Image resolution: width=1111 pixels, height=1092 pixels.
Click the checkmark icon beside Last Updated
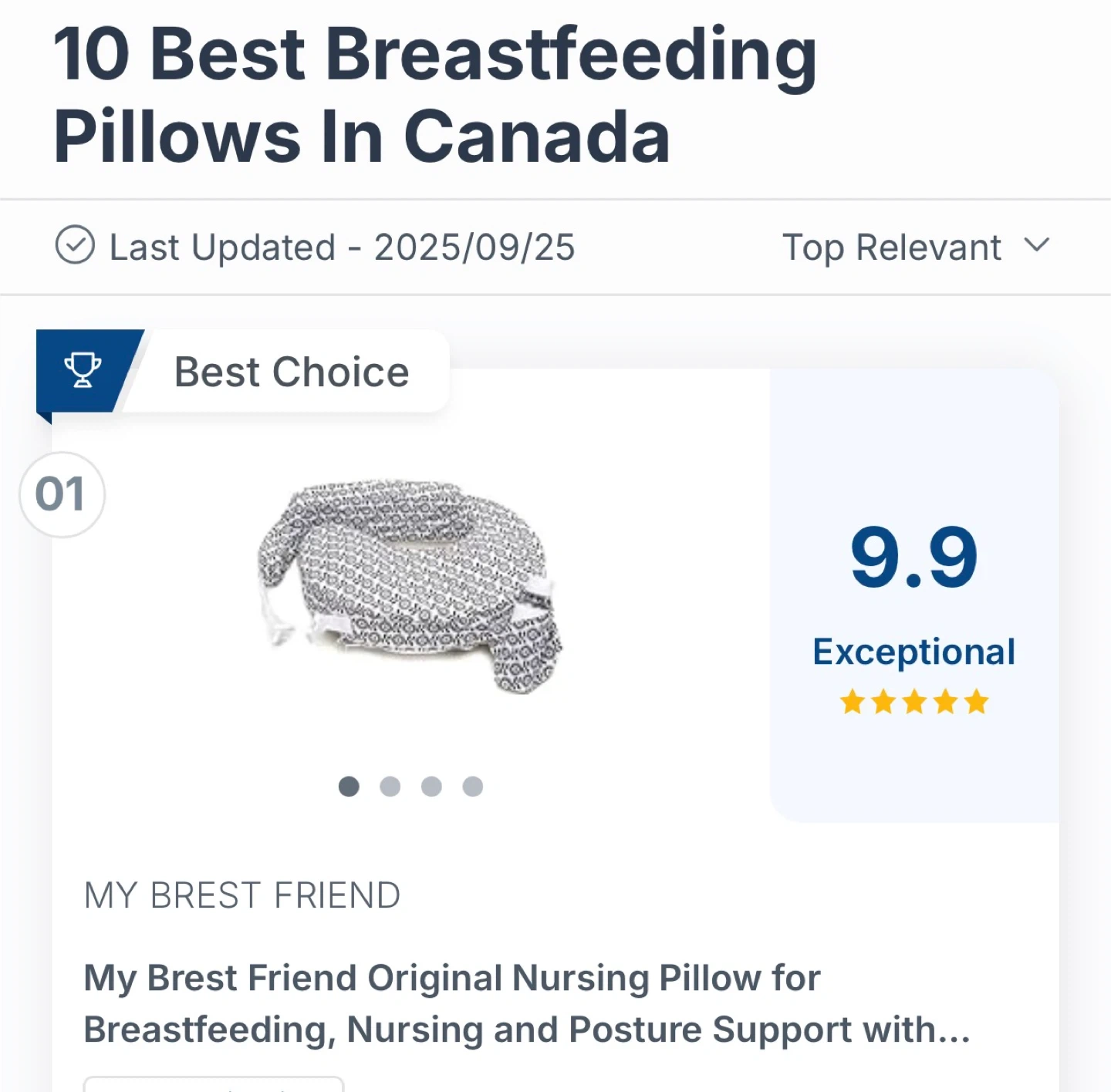point(75,246)
